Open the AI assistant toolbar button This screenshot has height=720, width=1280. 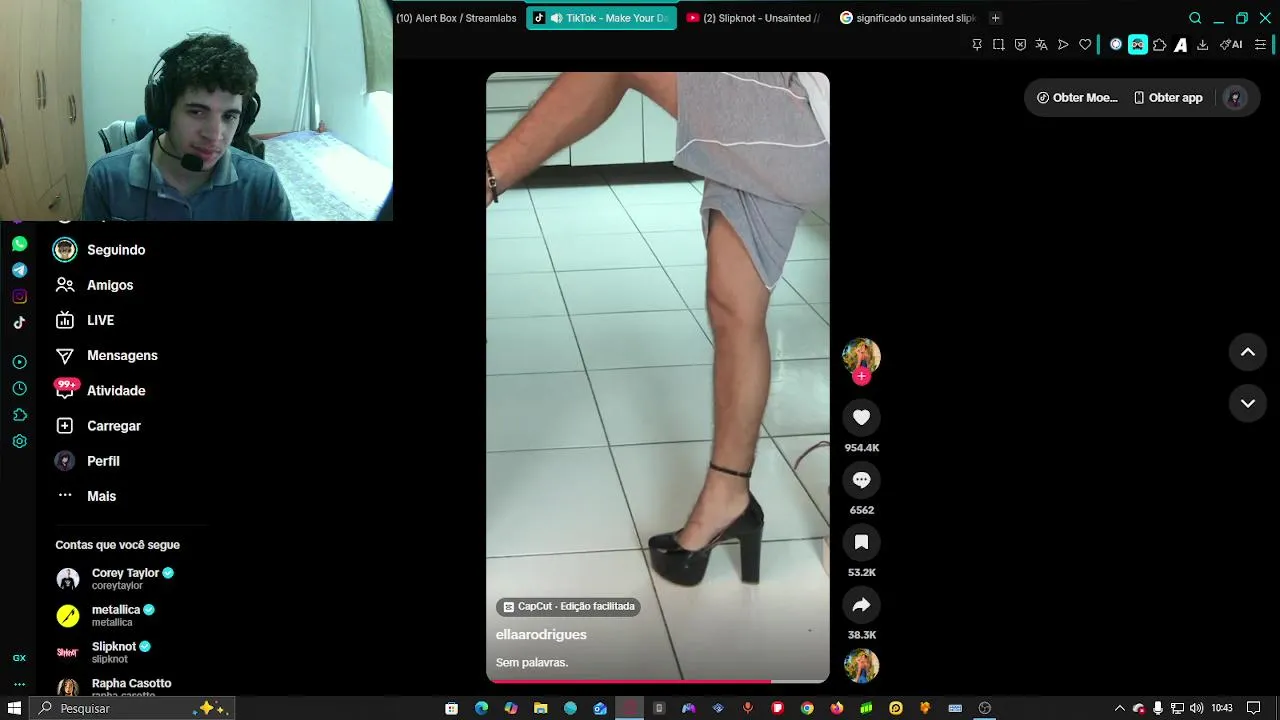pyautogui.click(x=1231, y=44)
